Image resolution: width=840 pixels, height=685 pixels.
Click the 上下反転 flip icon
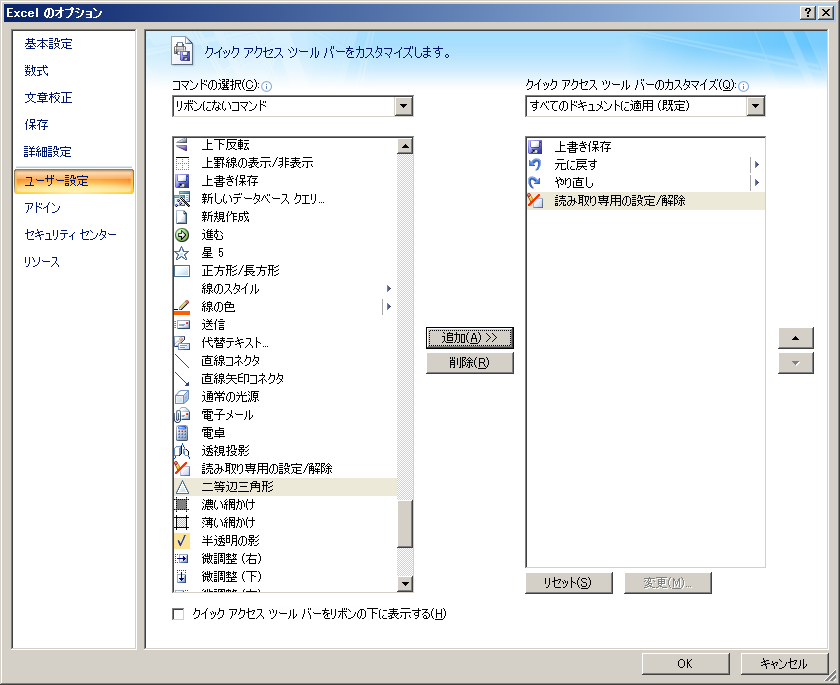coord(182,145)
